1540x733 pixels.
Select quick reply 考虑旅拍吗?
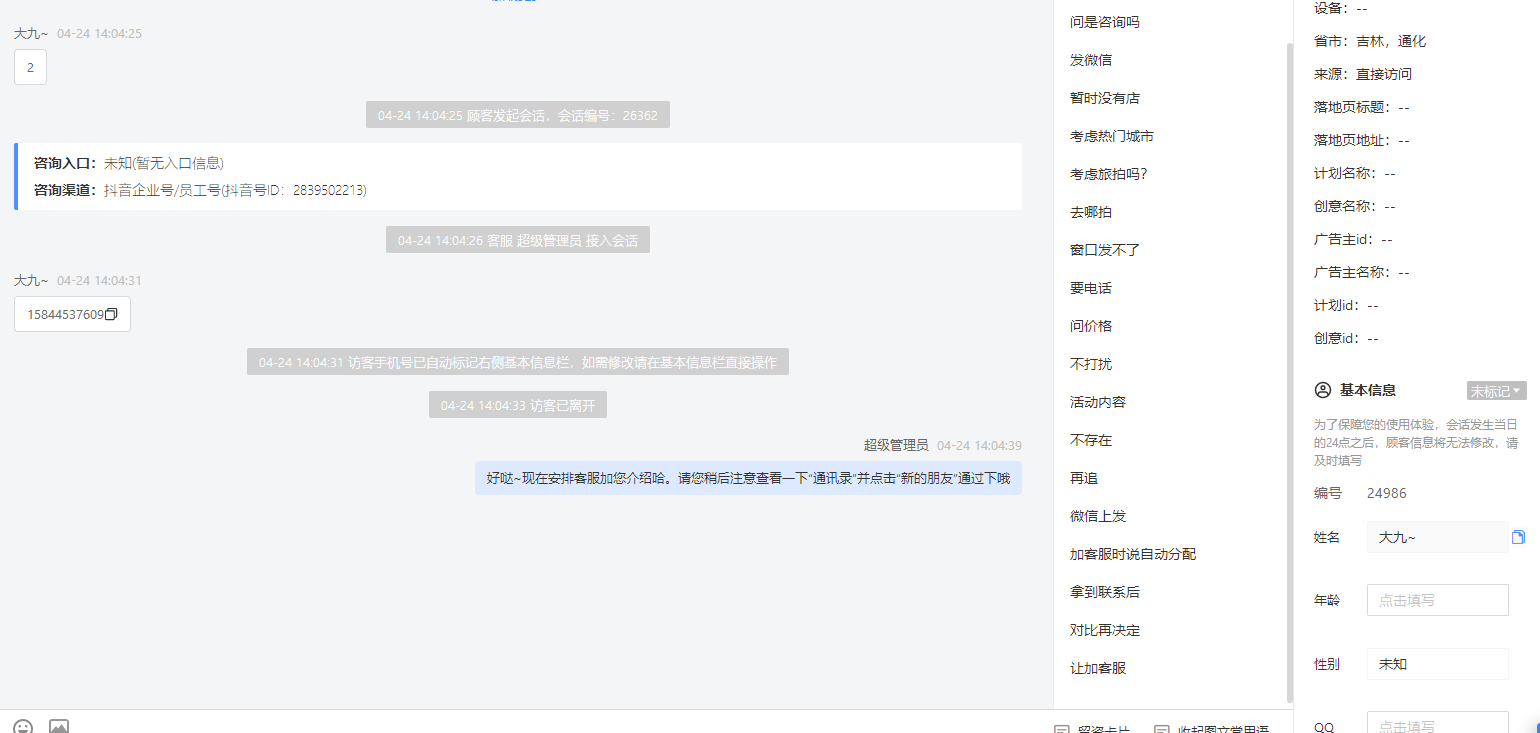pyautogui.click(x=1108, y=174)
